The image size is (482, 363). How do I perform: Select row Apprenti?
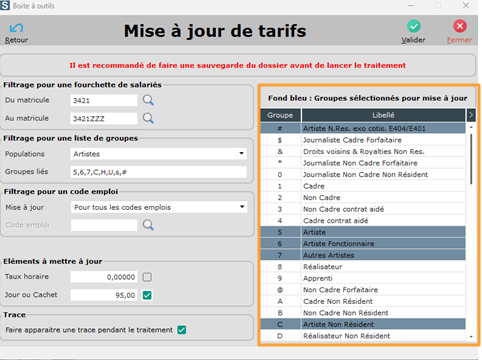click(363, 278)
